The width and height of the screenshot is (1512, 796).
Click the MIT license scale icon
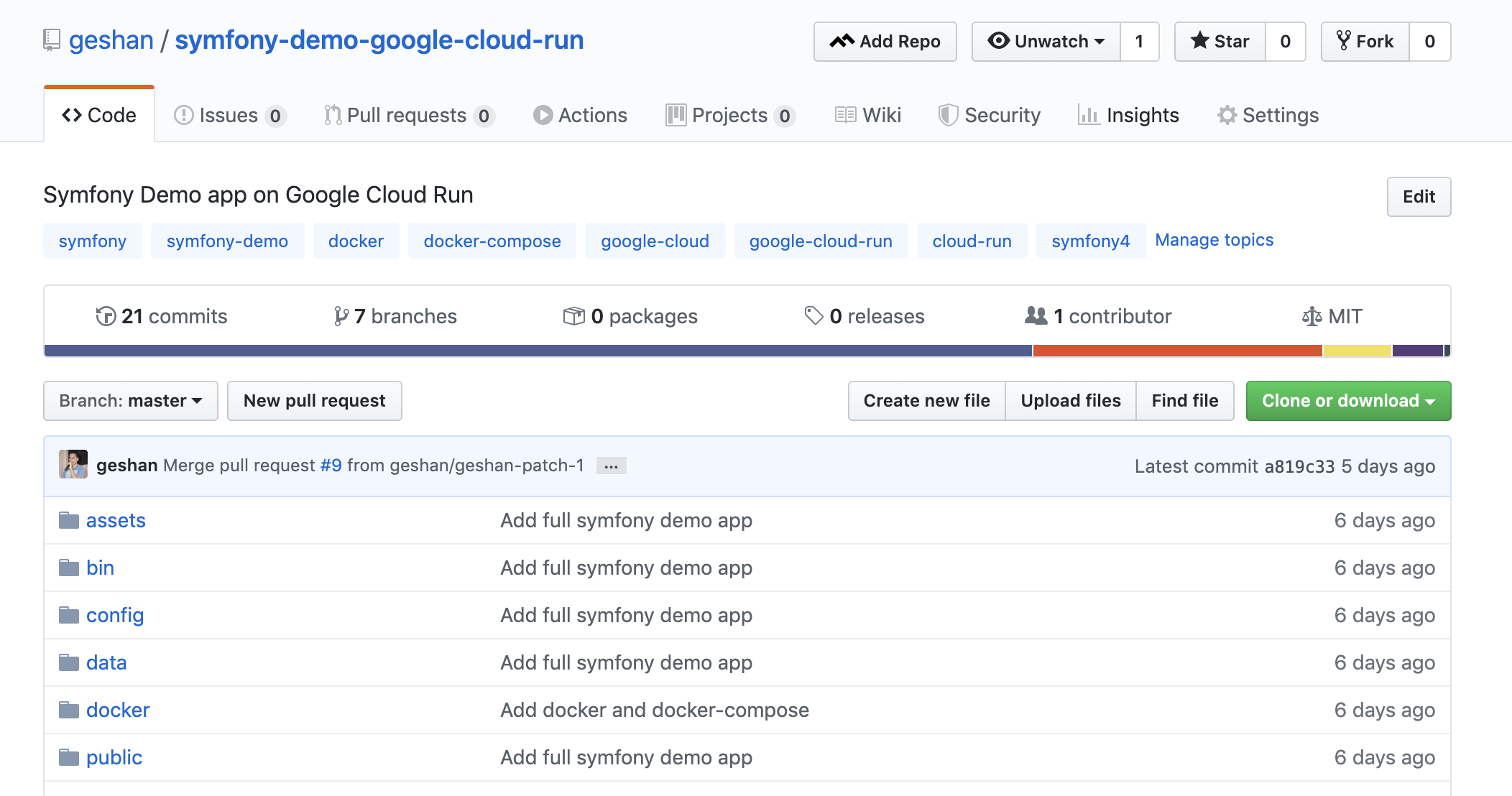pos(1312,316)
